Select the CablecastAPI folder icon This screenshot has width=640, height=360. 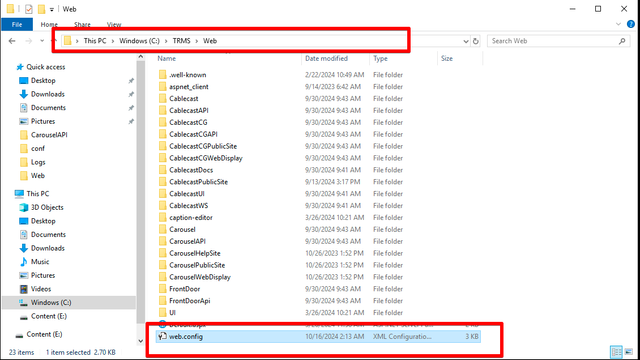(x=162, y=110)
